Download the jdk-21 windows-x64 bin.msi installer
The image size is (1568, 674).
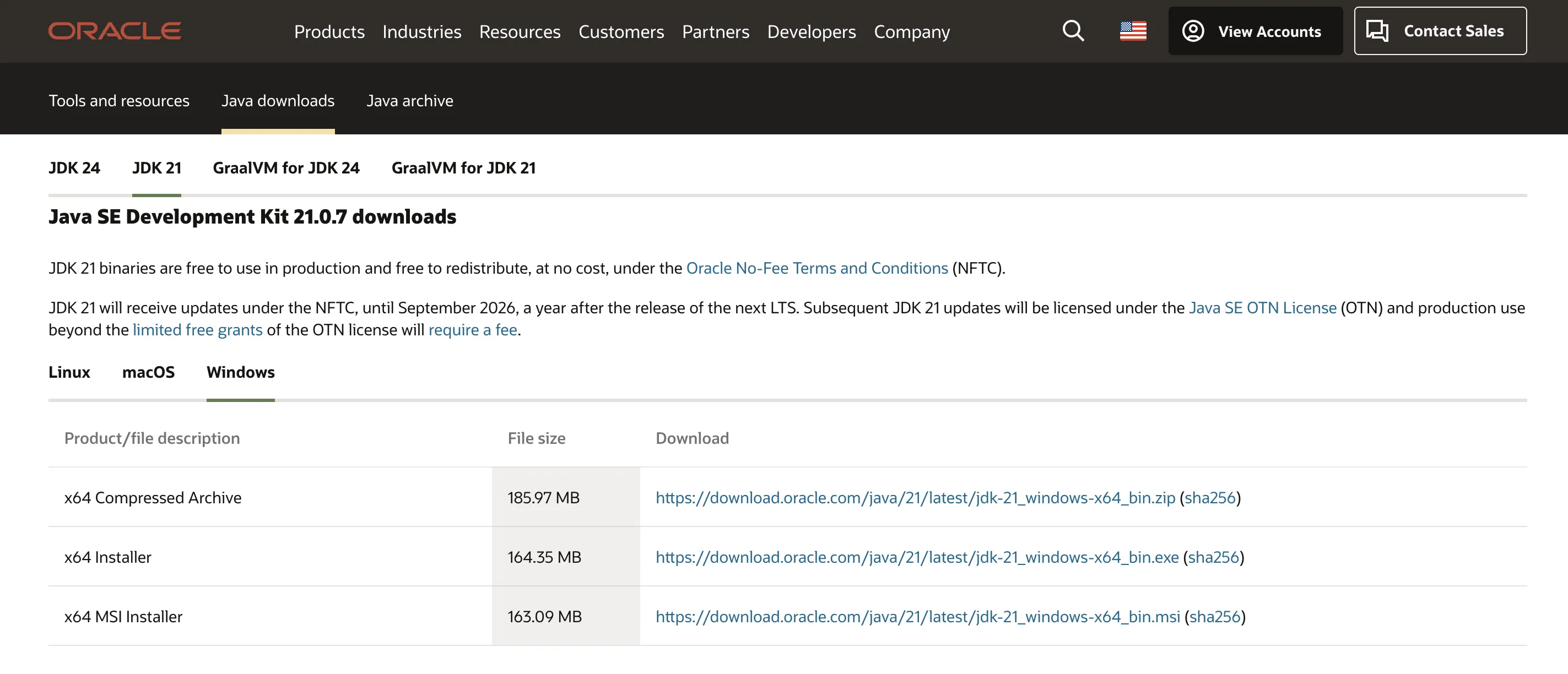coord(917,617)
